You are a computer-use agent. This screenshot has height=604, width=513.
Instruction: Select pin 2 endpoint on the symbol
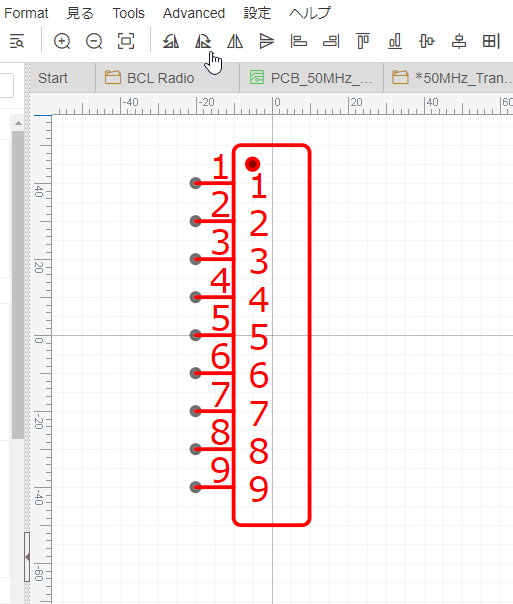196,221
